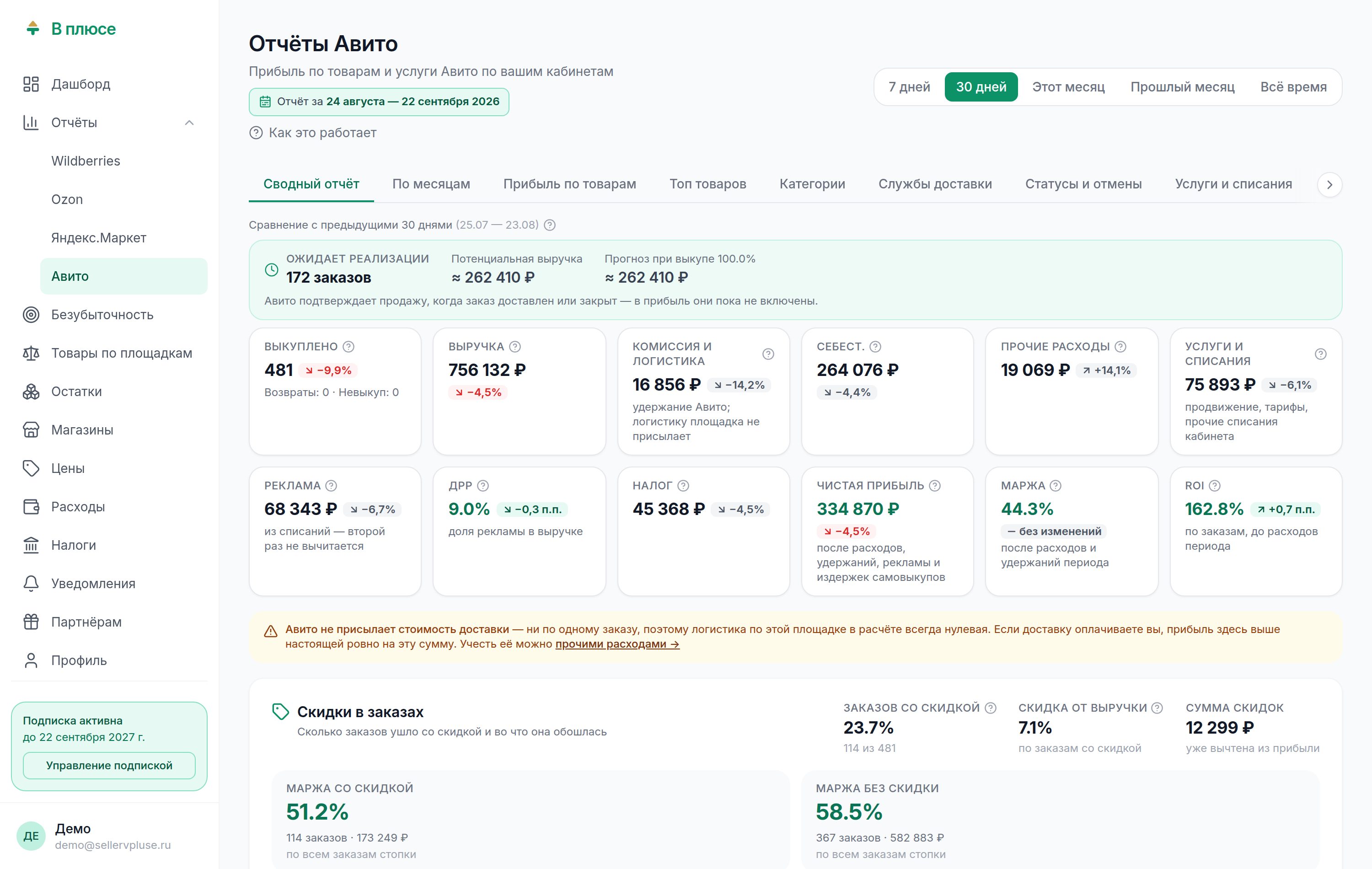The width and height of the screenshot is (1372, 869).
Task: Click the help icon beside СКИДКА ОТ ВЫРУЧКИ
Action: click(x=1157, y=708)
